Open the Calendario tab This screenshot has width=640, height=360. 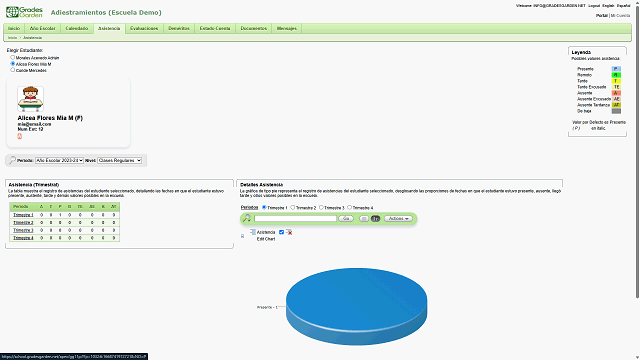click(x=77, y=28)
